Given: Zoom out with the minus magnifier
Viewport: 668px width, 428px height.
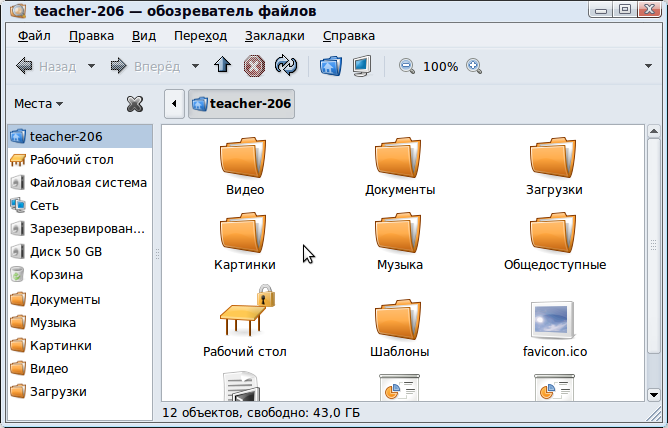Looking at the screenshot, I should tap(406, 66).
